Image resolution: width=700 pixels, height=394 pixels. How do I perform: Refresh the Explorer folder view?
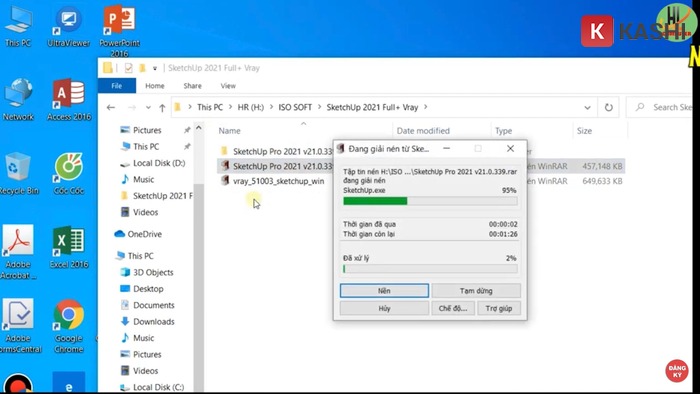coord(608,108)
